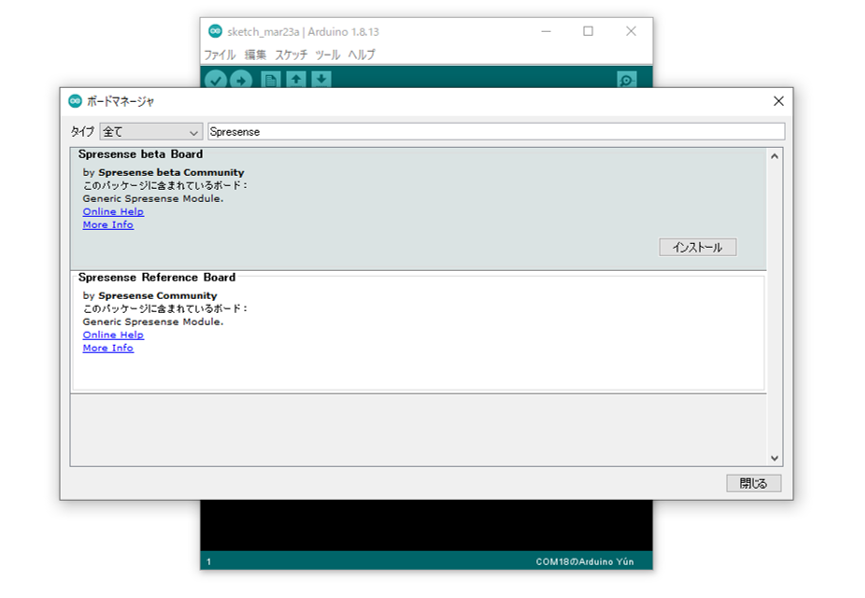Click インストール for Spresense beta Board
This screenshot has height=598, width=865.
point(697,246)
